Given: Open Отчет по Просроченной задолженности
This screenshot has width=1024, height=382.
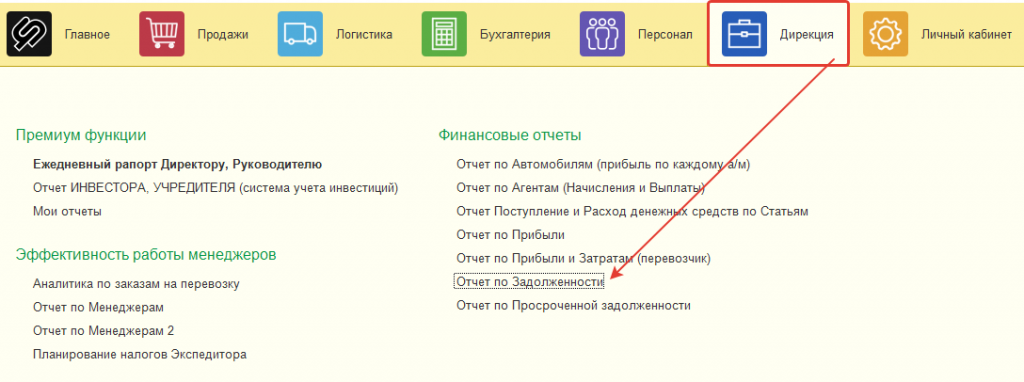Looking at the screenshot, I should (x=573, y=305).
